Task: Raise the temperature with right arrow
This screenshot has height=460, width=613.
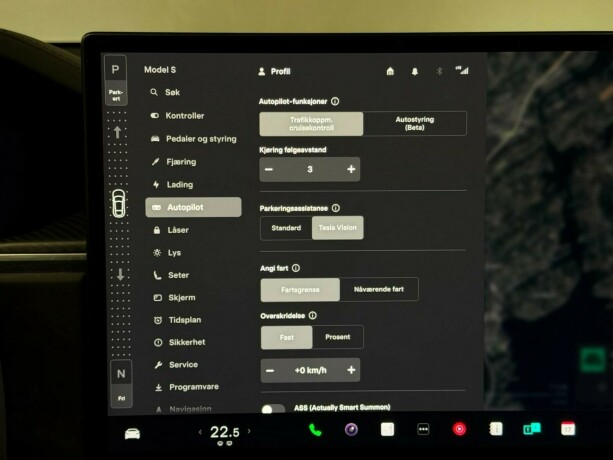Action: 248,432
